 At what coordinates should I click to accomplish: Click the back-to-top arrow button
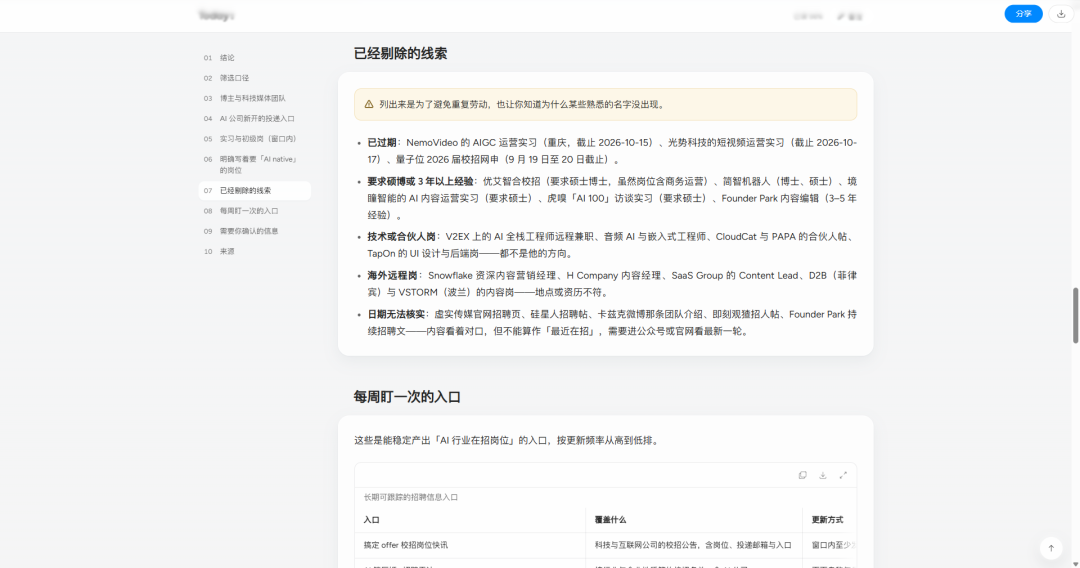coord(1051,548)
